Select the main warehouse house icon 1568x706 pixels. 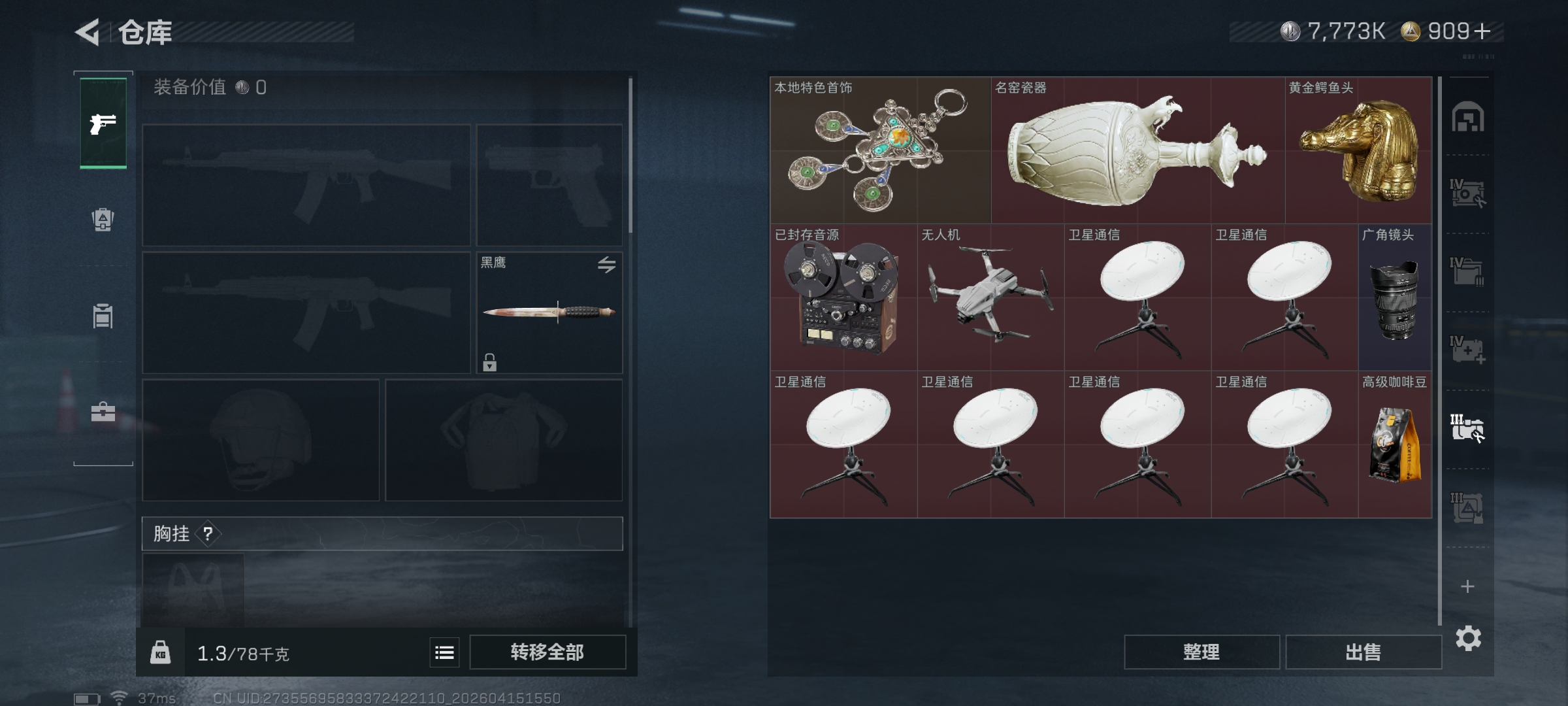[1467, 117]
